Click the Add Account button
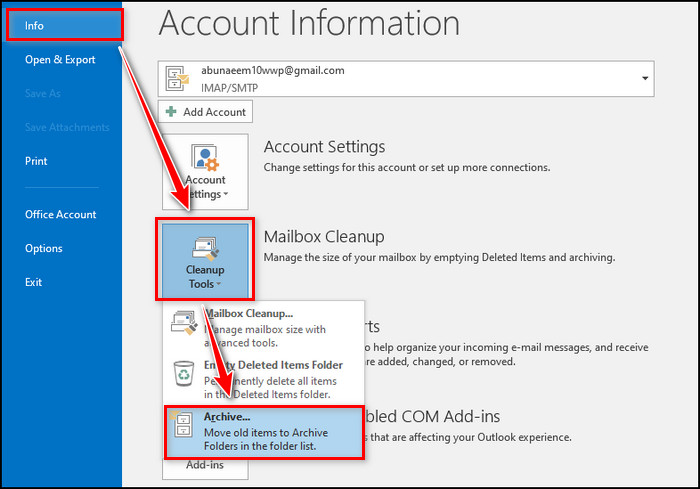Image resolution: width=700 pixels, height=489 pixels. [203, 110]
